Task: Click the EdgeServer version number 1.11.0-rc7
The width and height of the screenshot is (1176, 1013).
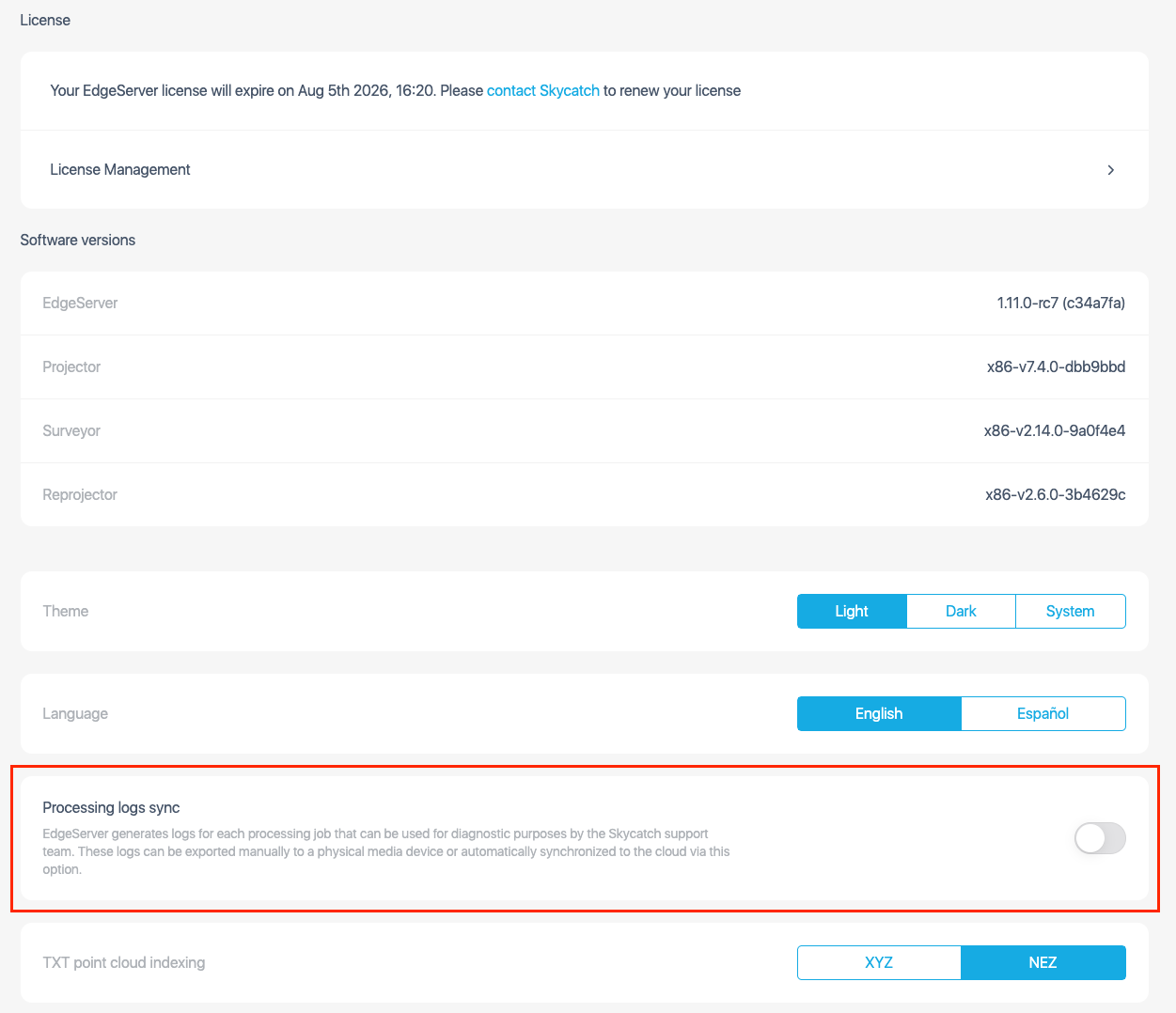Action: (1060, 303)
